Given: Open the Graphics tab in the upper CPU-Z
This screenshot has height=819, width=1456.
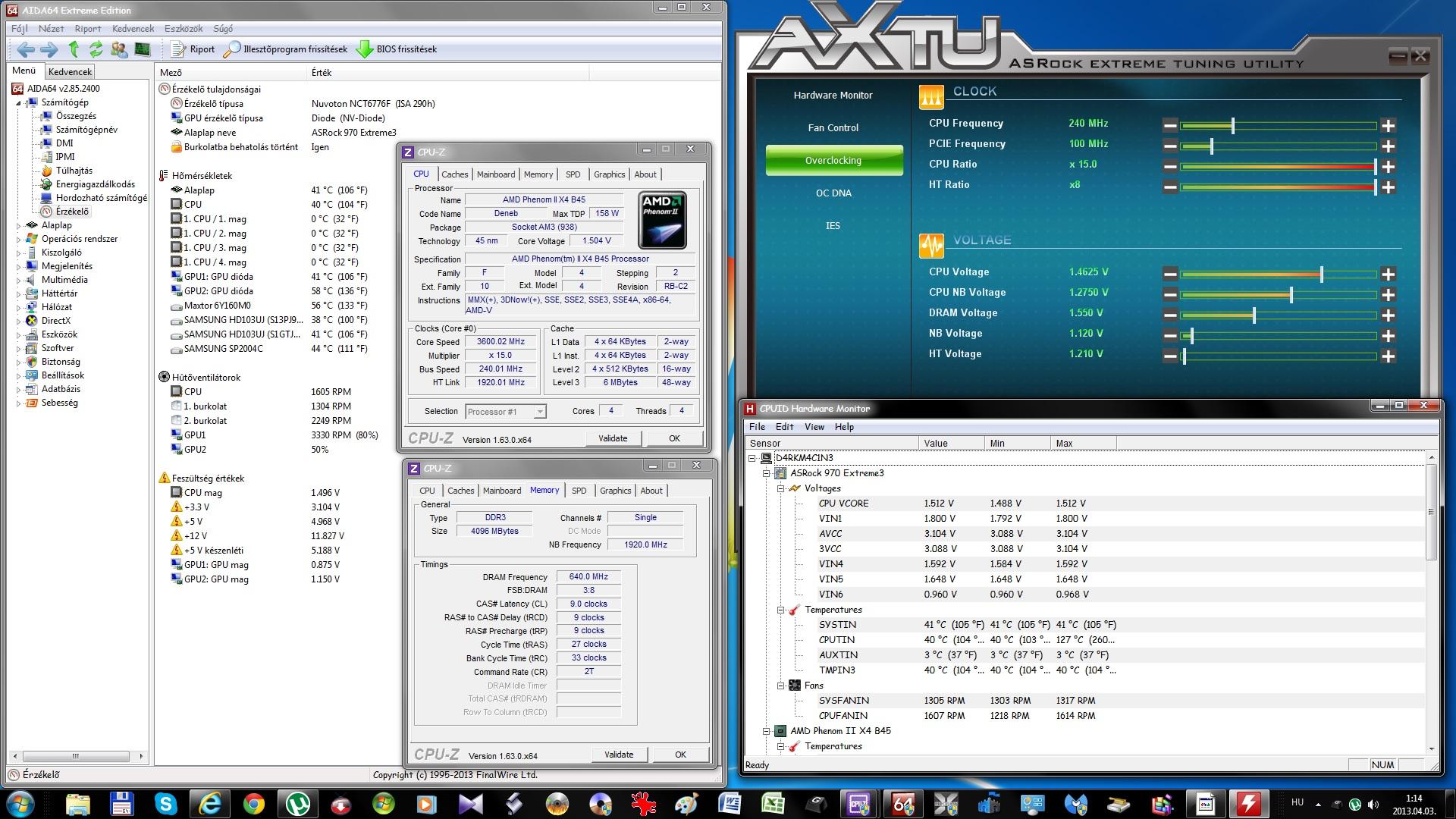Looking at the screenshot, I should (610, 174).
